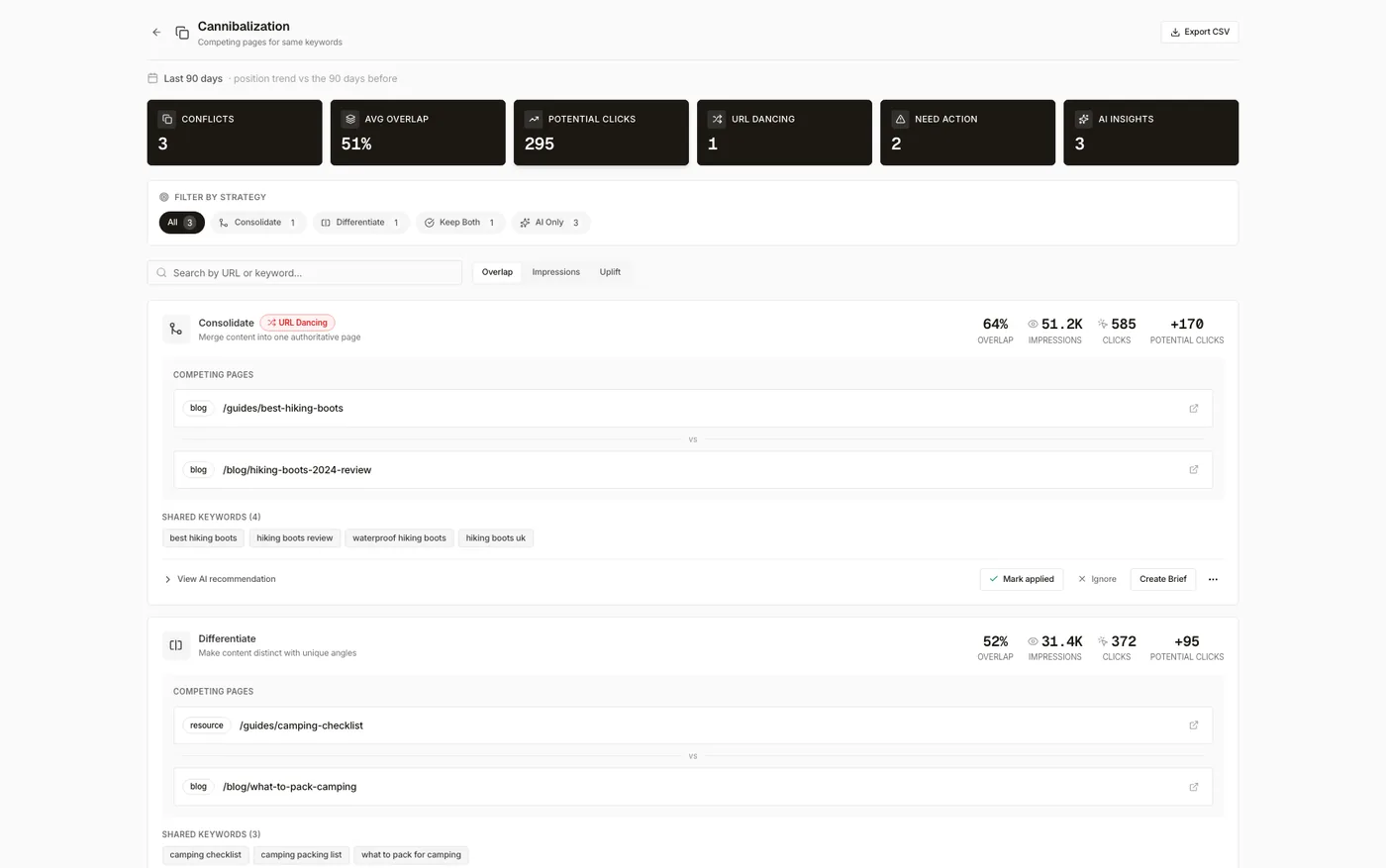
Task: Export data with Export CSV button
Action: [1199, 32]
